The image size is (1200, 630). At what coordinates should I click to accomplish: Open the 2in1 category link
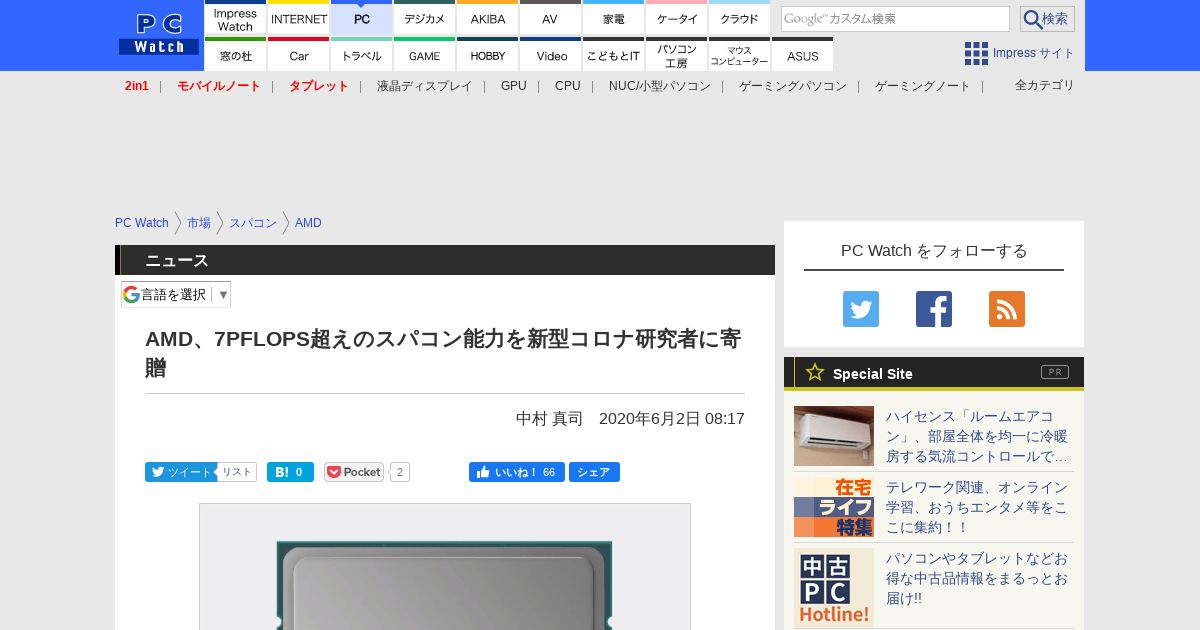[x=136, y=86]
